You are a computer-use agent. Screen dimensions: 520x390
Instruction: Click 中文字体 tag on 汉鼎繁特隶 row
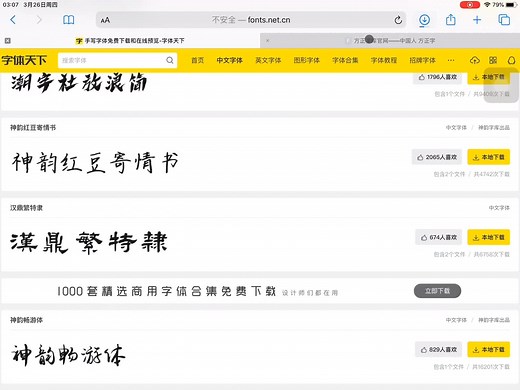(499, 208)
